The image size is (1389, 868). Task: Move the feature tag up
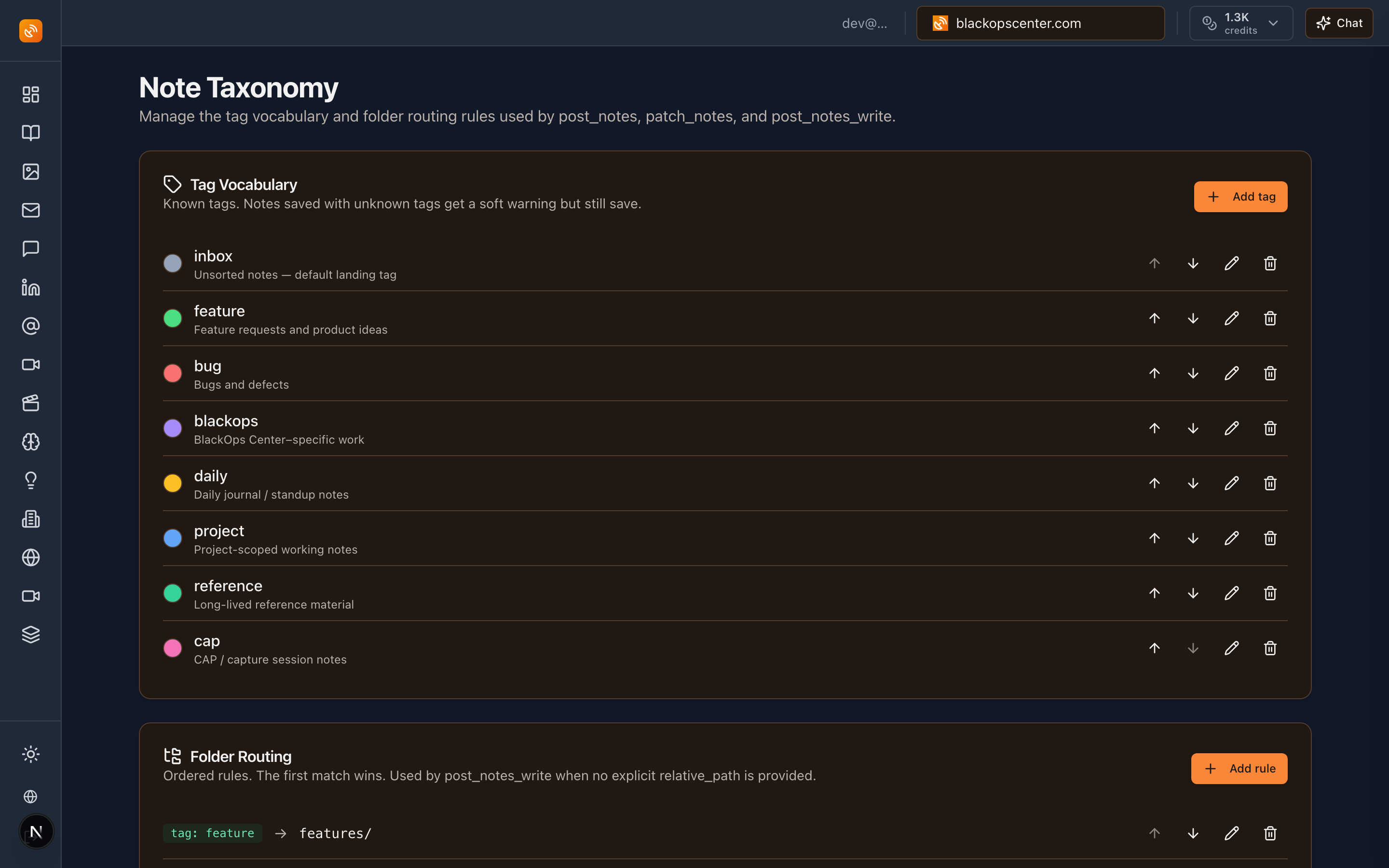1154,318
